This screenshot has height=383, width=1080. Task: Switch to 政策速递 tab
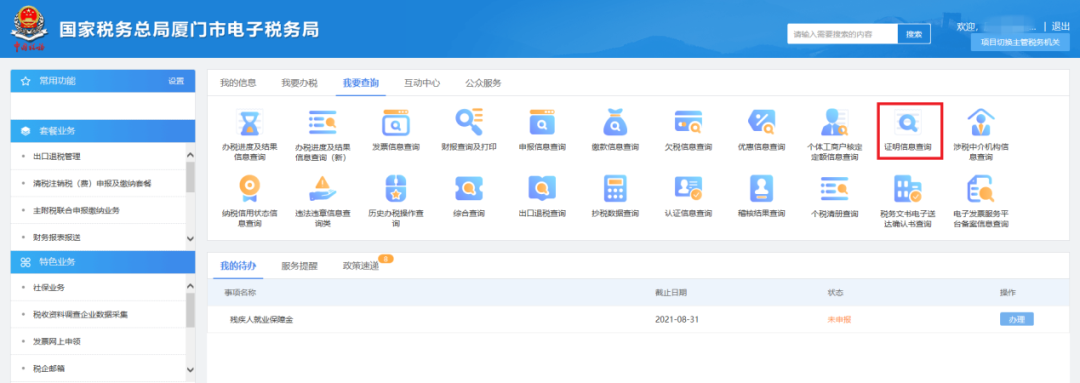coord(361,266)
